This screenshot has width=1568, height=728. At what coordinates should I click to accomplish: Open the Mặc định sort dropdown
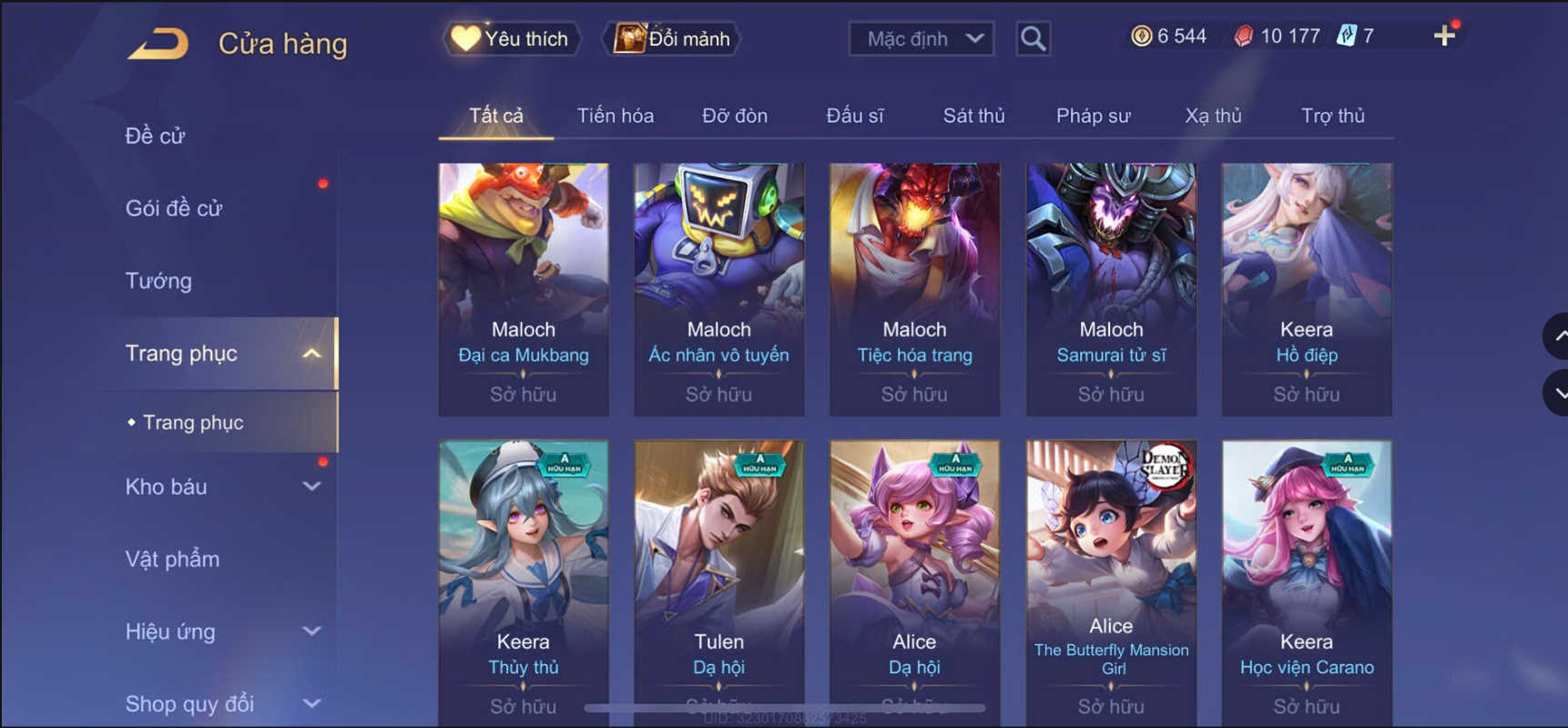click(921, 38)
